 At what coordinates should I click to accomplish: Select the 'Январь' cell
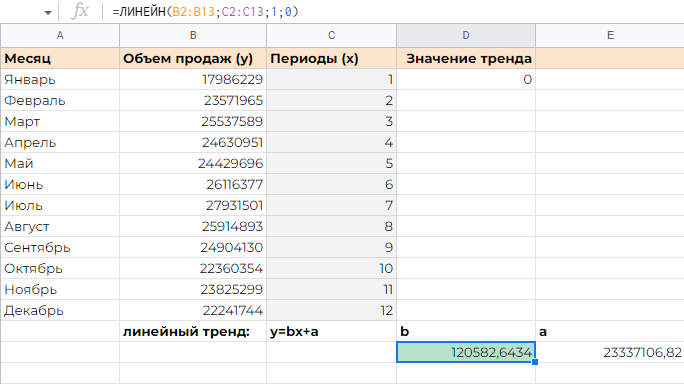point(60,79)
